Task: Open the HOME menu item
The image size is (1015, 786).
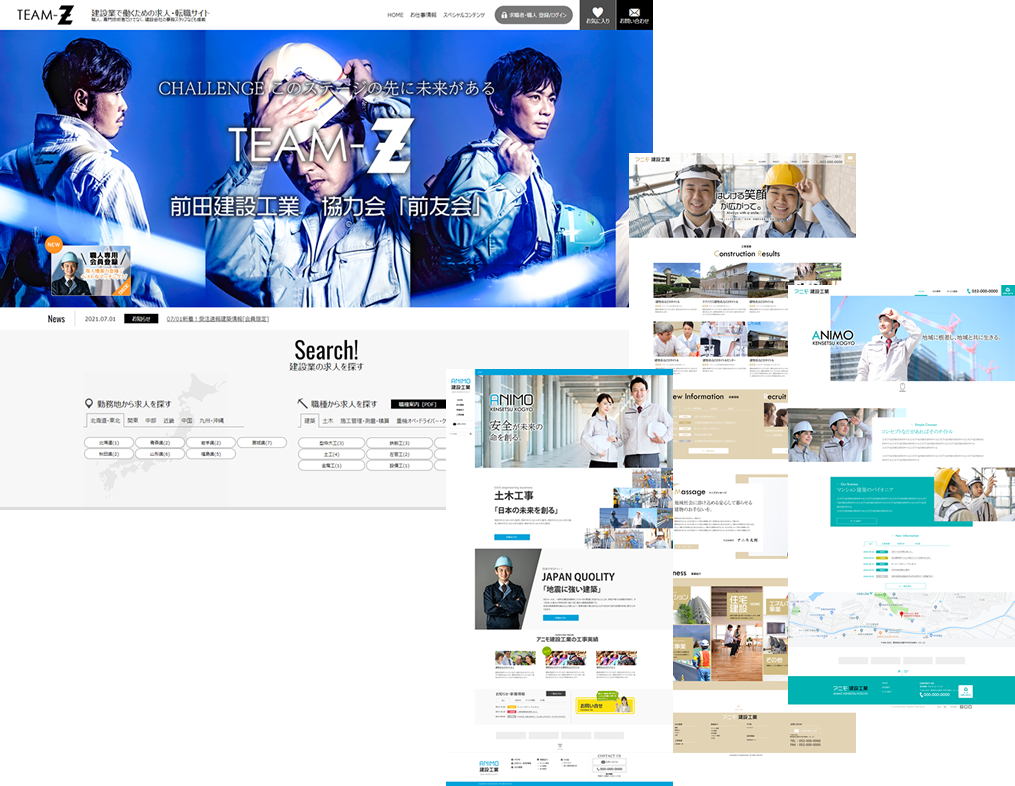Action: pos(395,16)
